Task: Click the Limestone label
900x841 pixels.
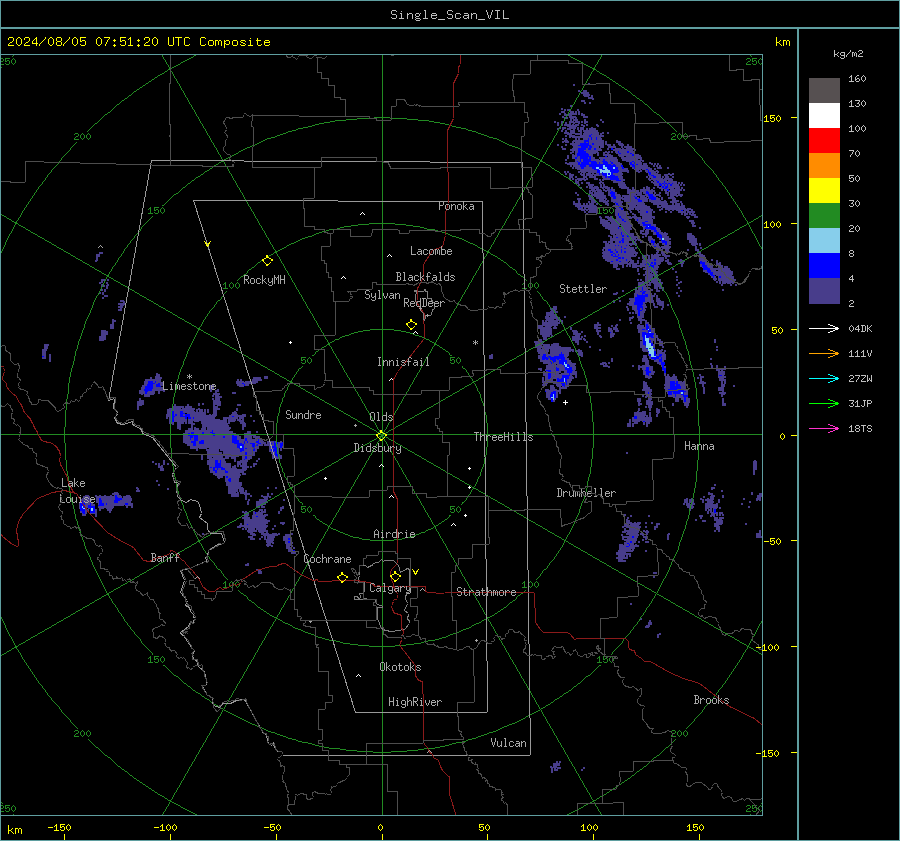Action: point(189,386)
